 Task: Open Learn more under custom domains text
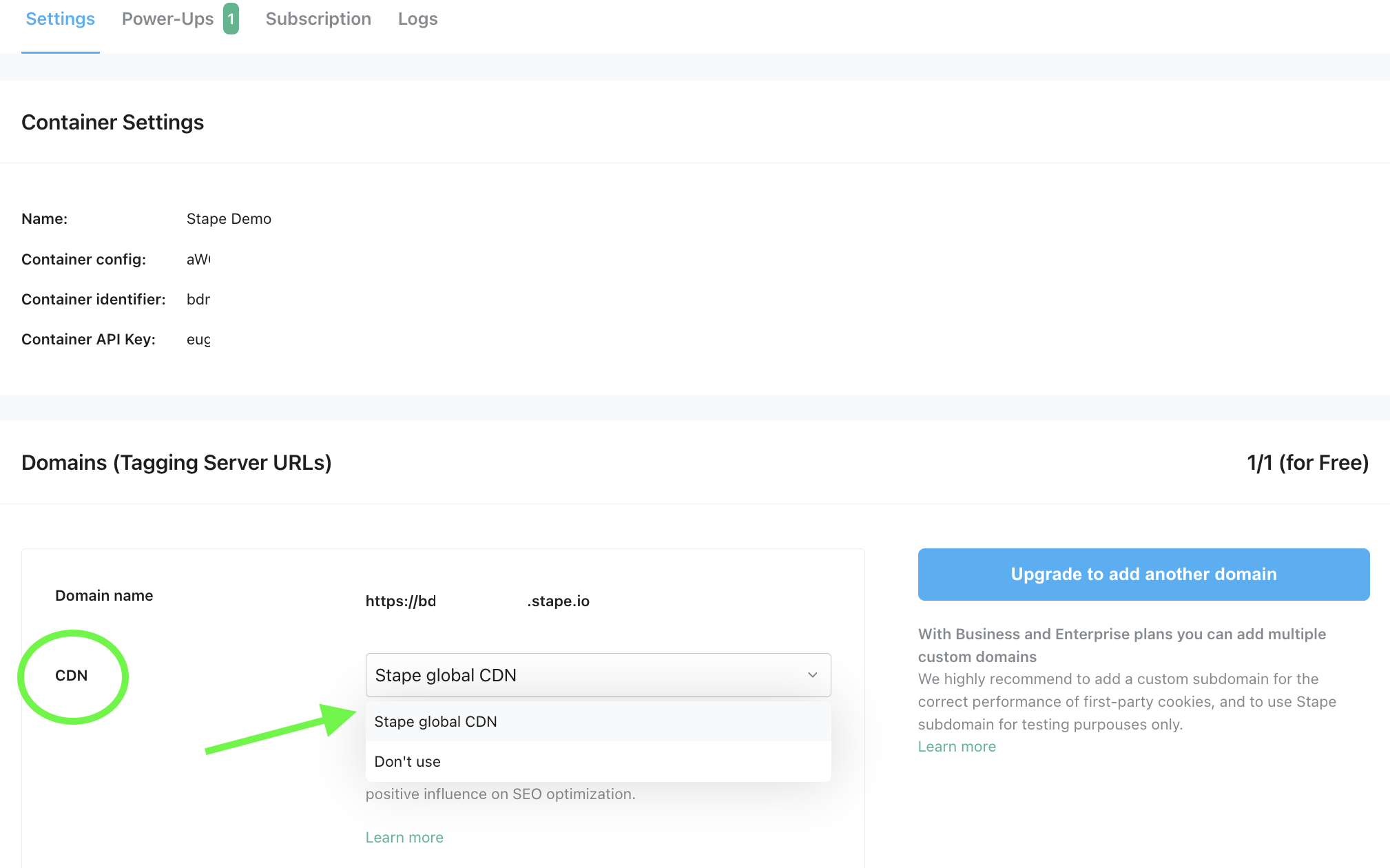(957, 747)
